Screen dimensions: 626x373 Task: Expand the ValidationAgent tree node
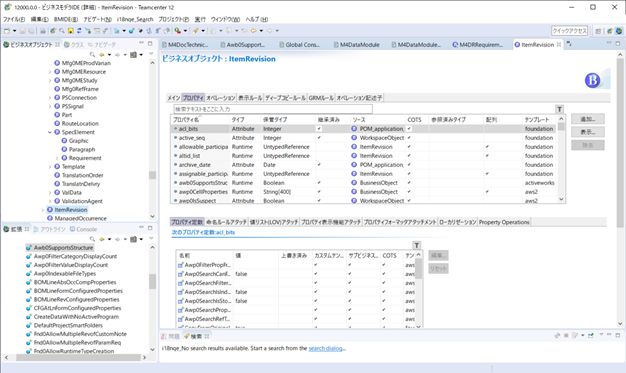[x=50, y=201]
